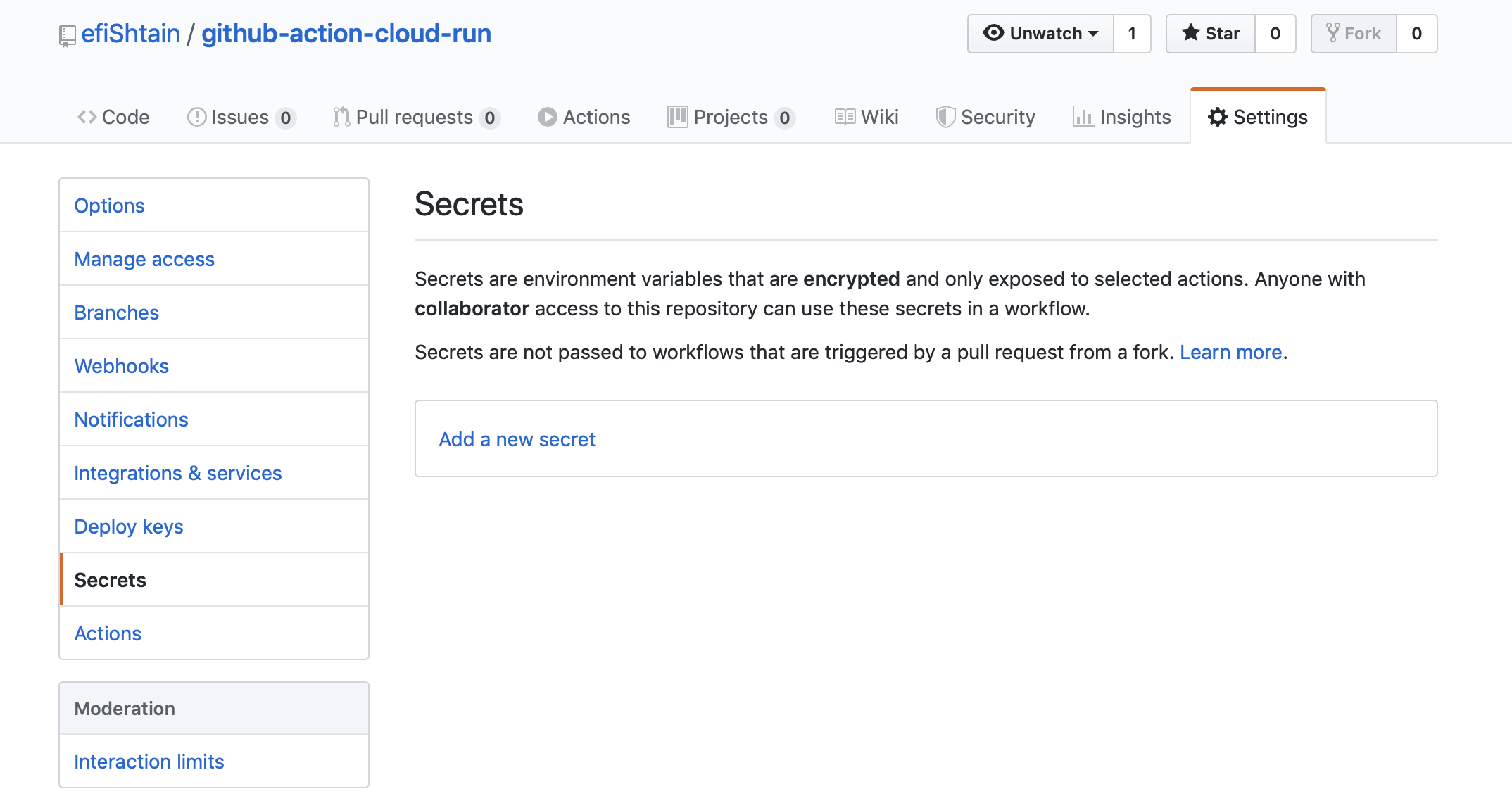This screenshot has width=1512, height=808.
Task: Click the Issues exclamation icon
Action: click(196, 117)
